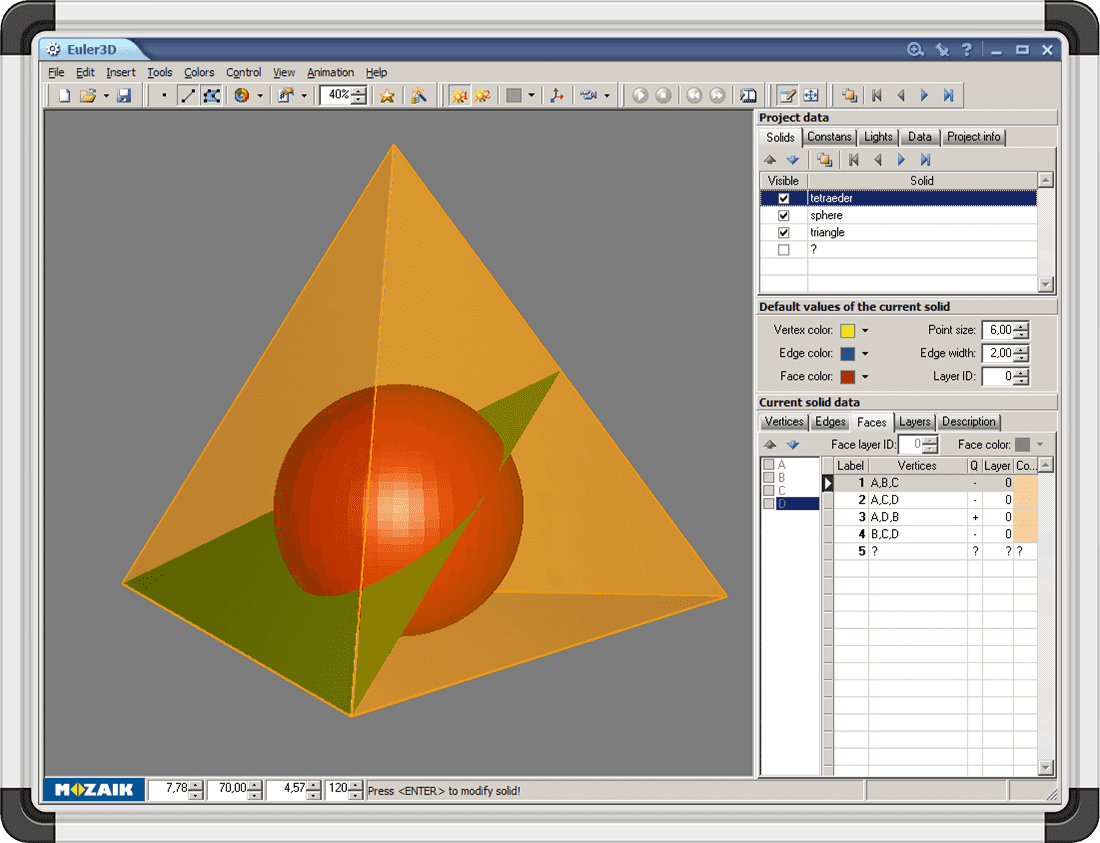Switch to the Lights tab
Screen dimensions: 1100x843
[x=878, y=137]
